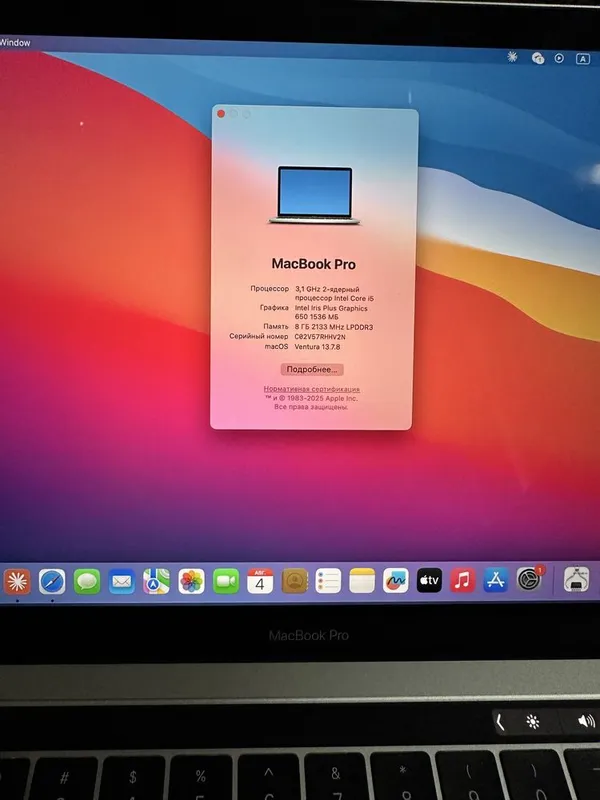Launch Freeform from the Dock
Viewport: 600px width, 800px height.
tap(396, 581)
